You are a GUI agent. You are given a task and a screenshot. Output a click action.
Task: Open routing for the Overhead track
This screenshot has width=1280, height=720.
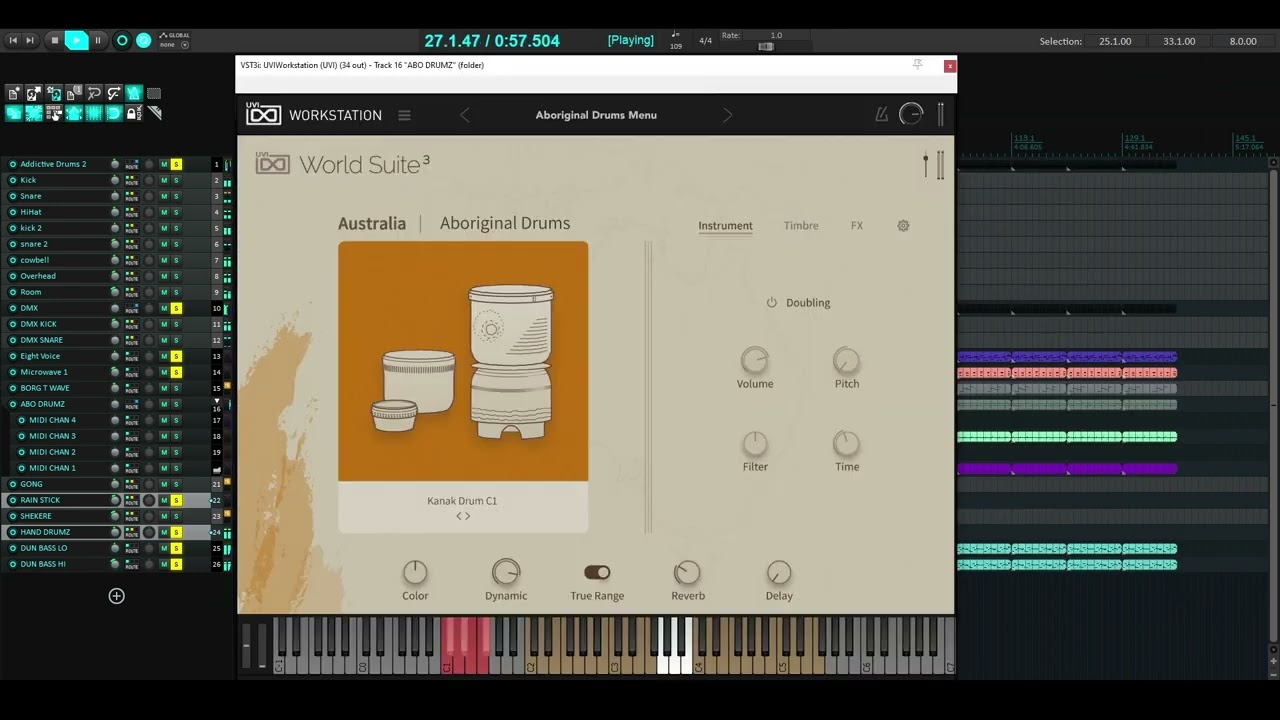point(132,276)
